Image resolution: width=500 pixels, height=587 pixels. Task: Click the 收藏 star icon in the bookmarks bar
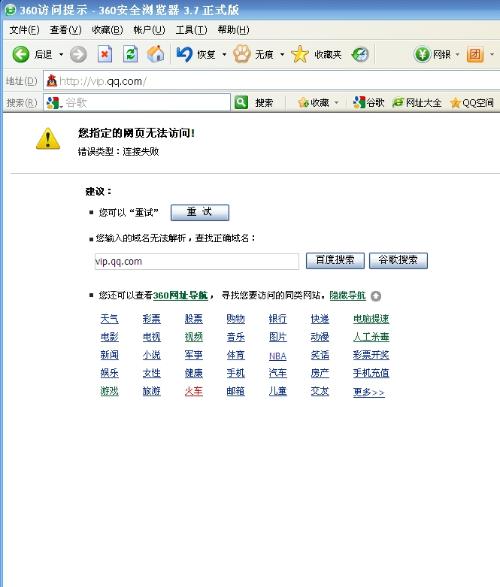tap(303, 103)
